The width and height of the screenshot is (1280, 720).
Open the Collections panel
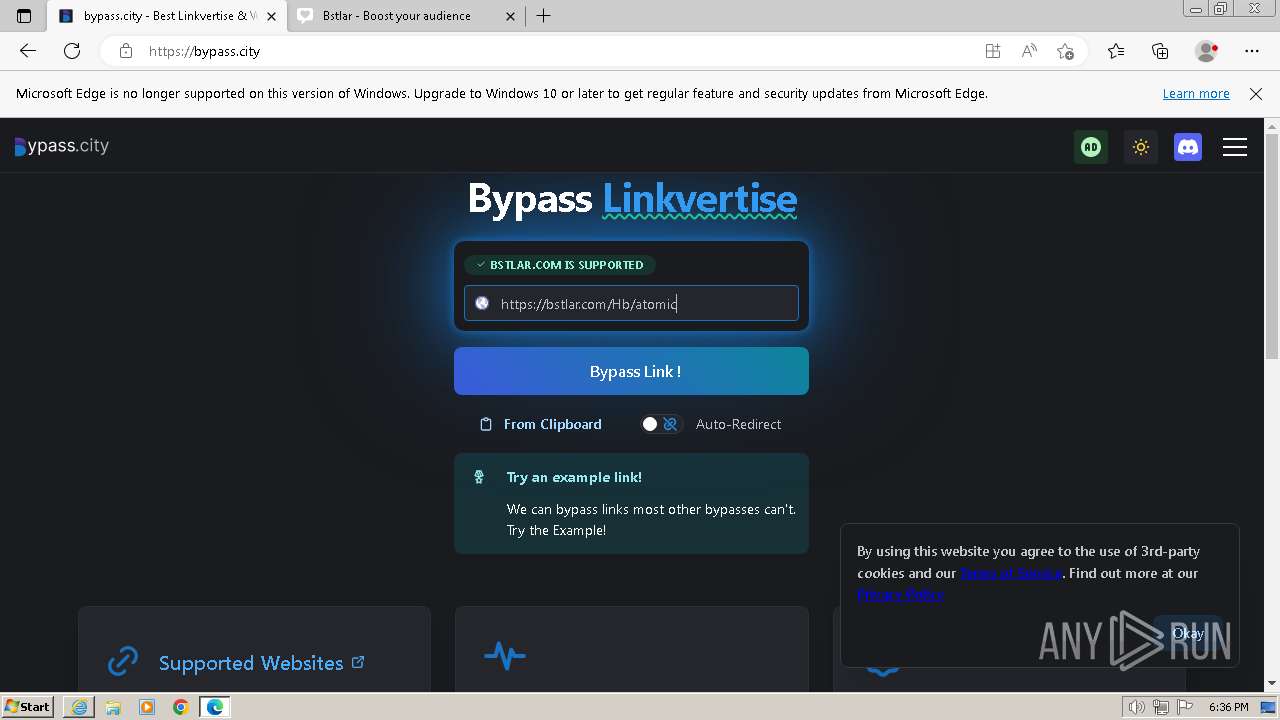click(1160, 51)
